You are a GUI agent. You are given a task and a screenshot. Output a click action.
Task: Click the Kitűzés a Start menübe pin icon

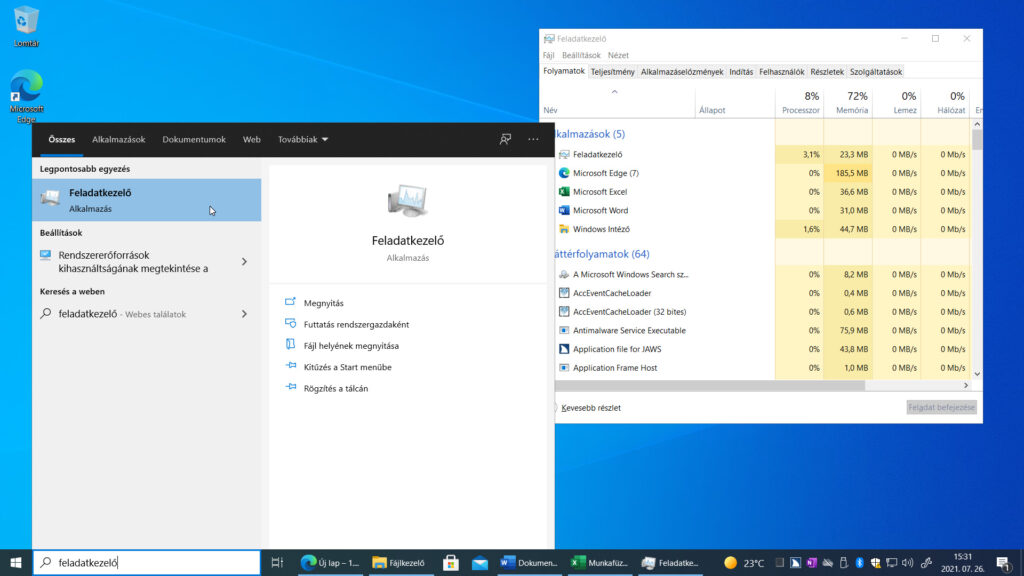[x=290, y=366]
